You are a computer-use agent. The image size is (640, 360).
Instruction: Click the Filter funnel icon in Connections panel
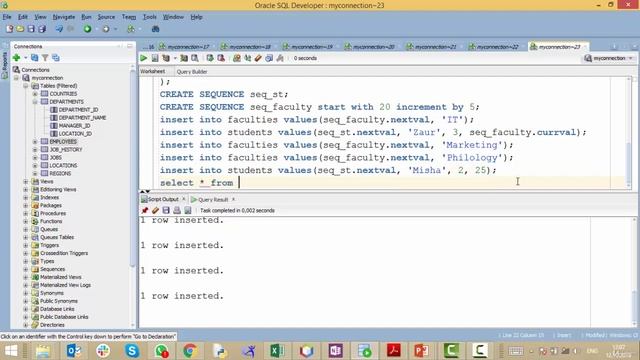click(45, 58)
